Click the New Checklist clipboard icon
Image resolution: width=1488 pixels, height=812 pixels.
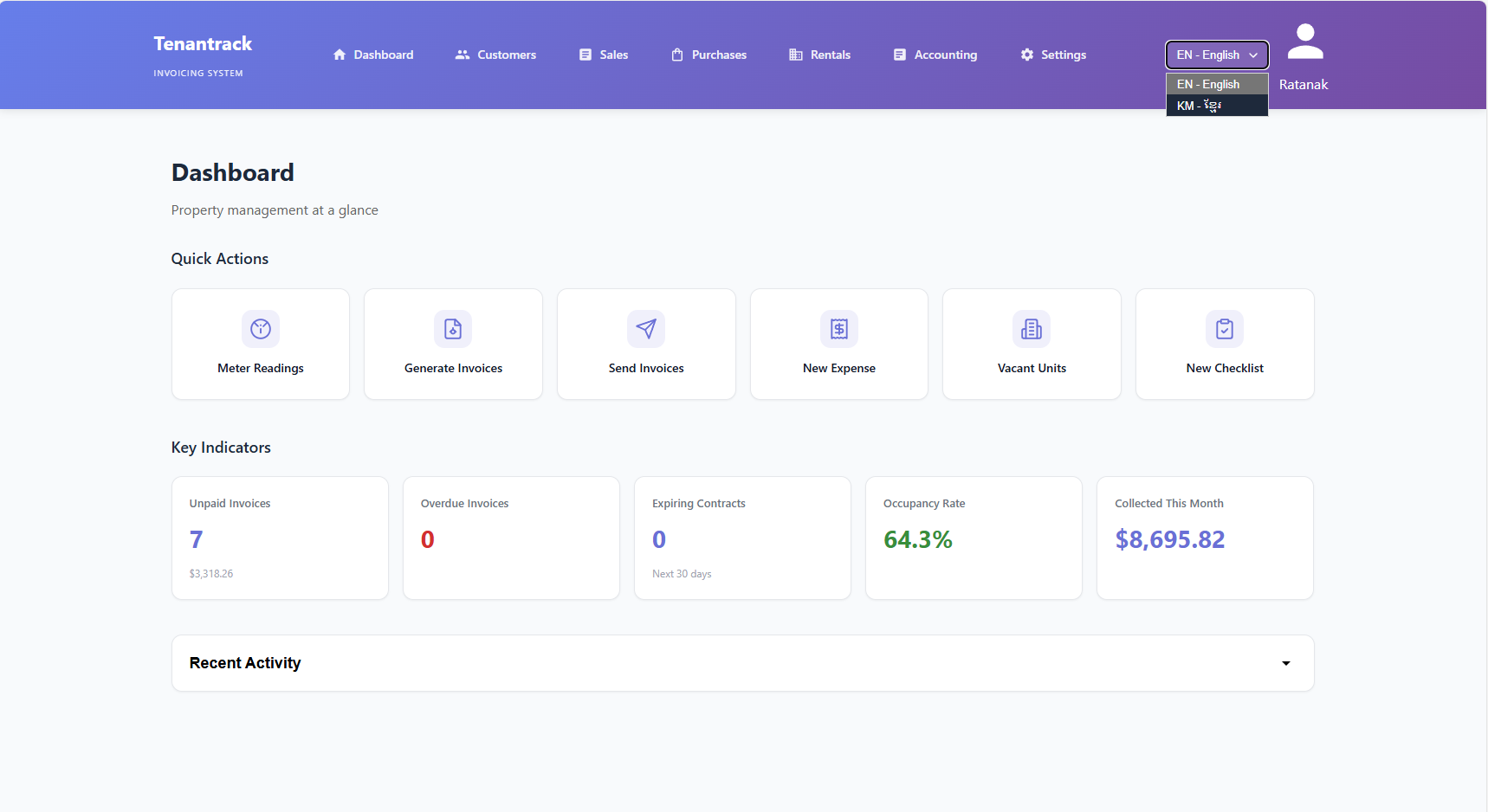[1225, 329]
